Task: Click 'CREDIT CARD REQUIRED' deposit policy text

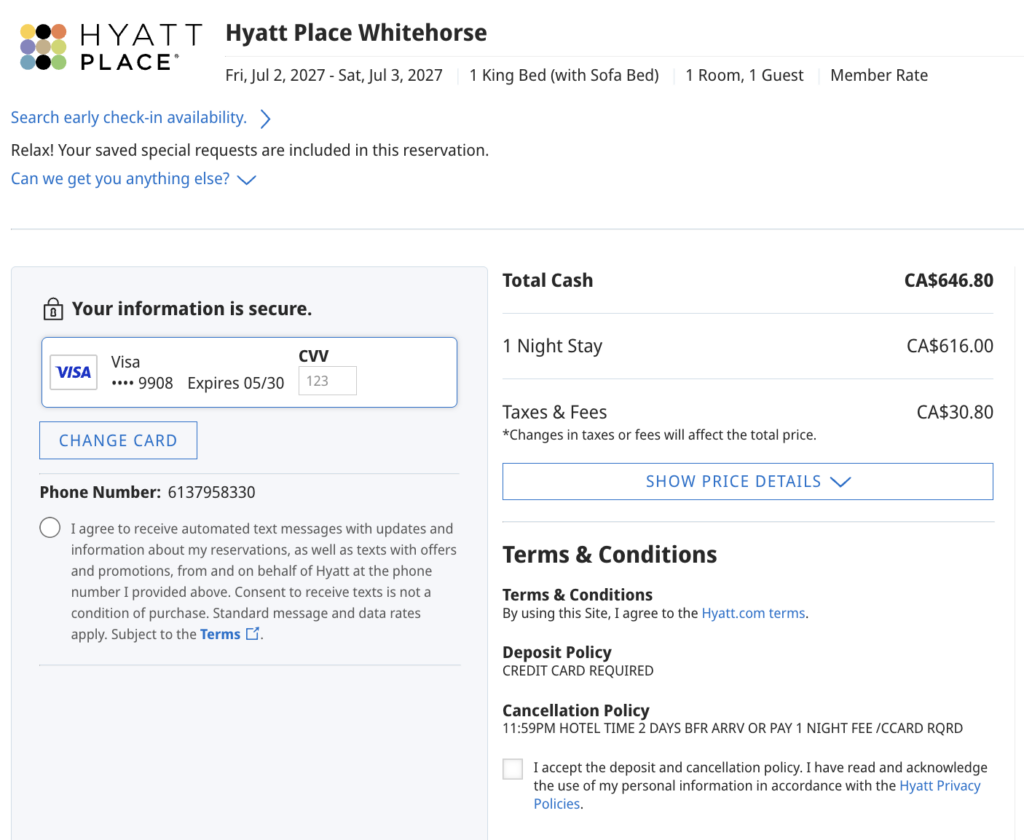Action: pyautogui.click(x=577, y=671)
